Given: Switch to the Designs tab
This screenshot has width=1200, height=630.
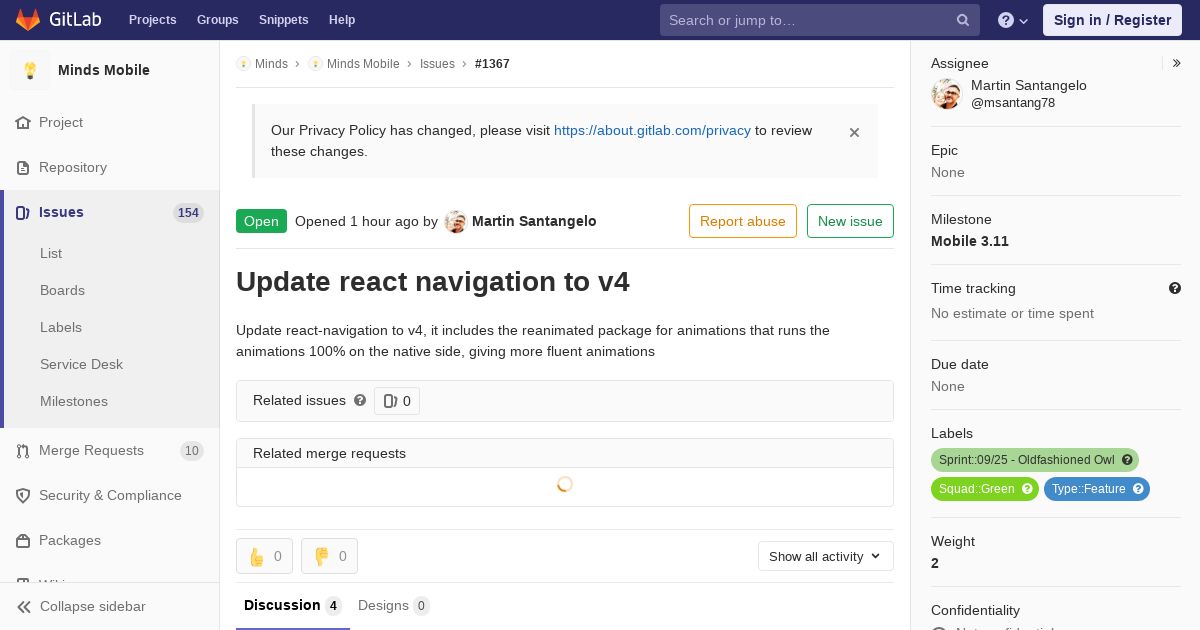Looking at the screenshot, I should pos(394,605).
